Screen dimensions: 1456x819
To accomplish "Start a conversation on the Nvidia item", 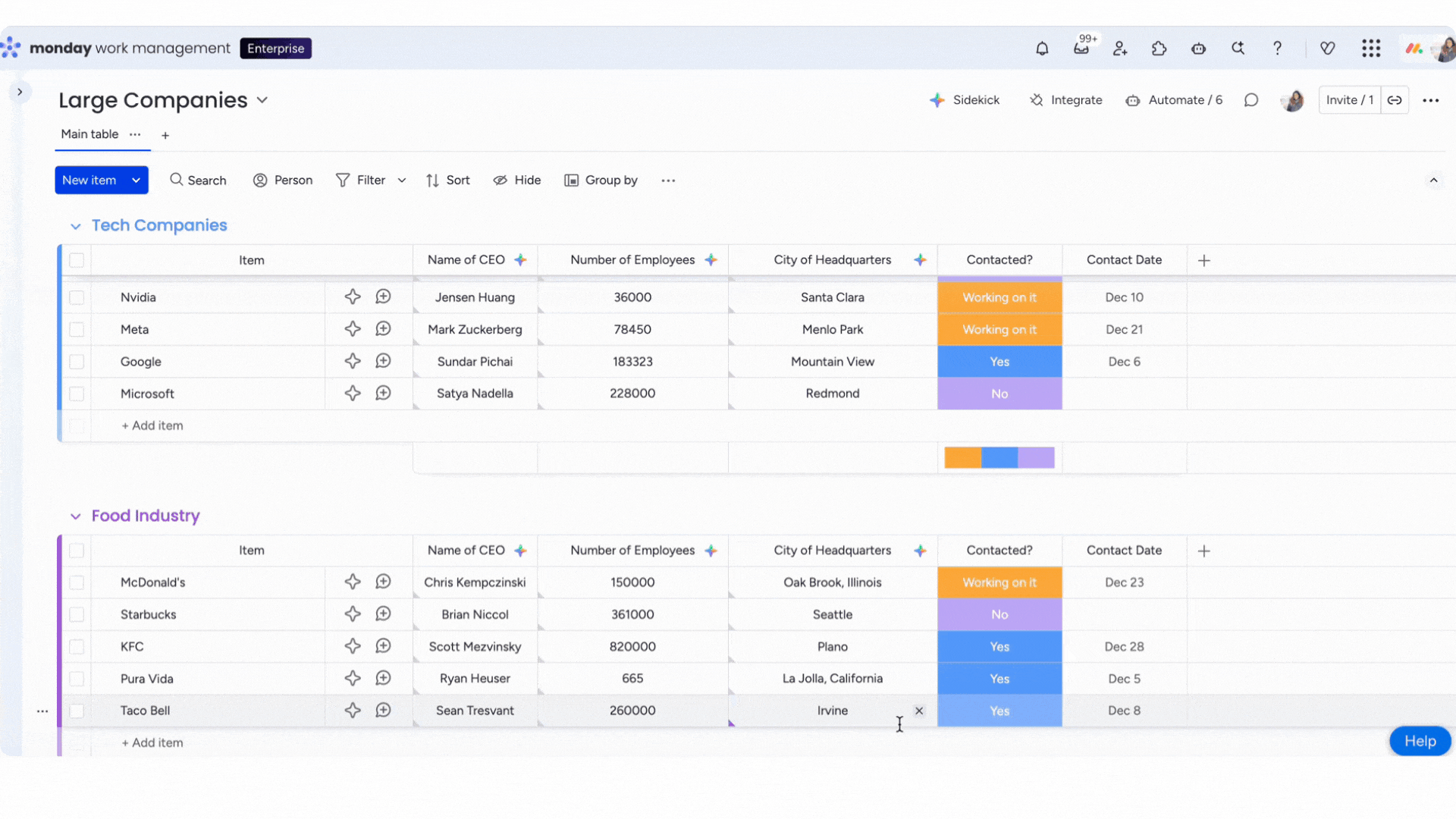I will click(383, 297).
